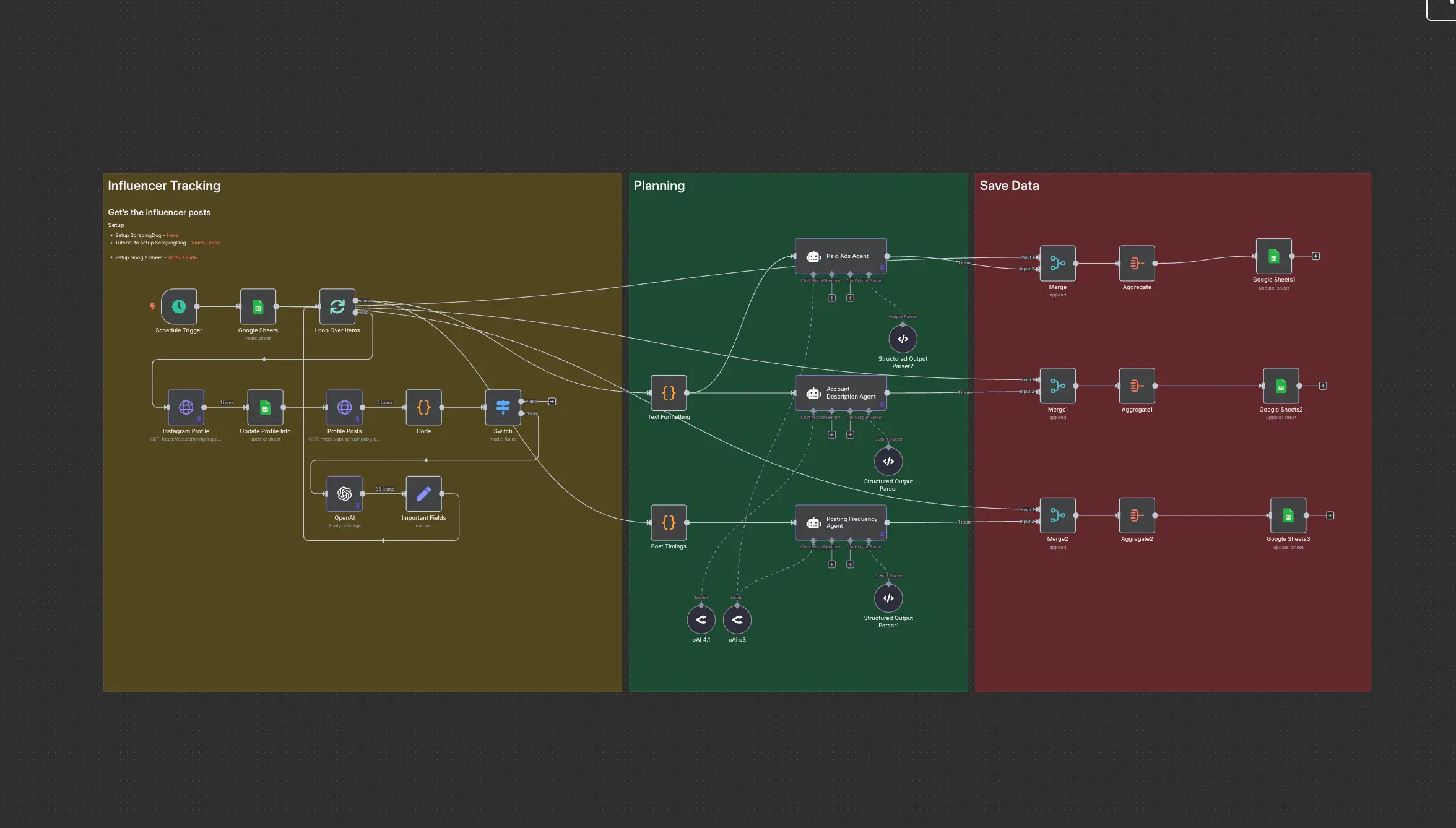Screen dimensions: 1456x828
Task: Click the Structured Output Parser2 node
Action: [x=903, y=339]
